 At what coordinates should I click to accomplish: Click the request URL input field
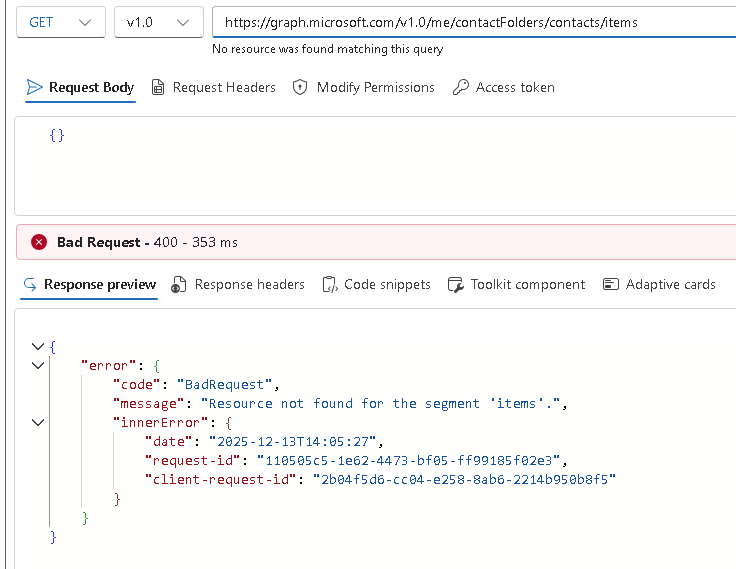474,22
